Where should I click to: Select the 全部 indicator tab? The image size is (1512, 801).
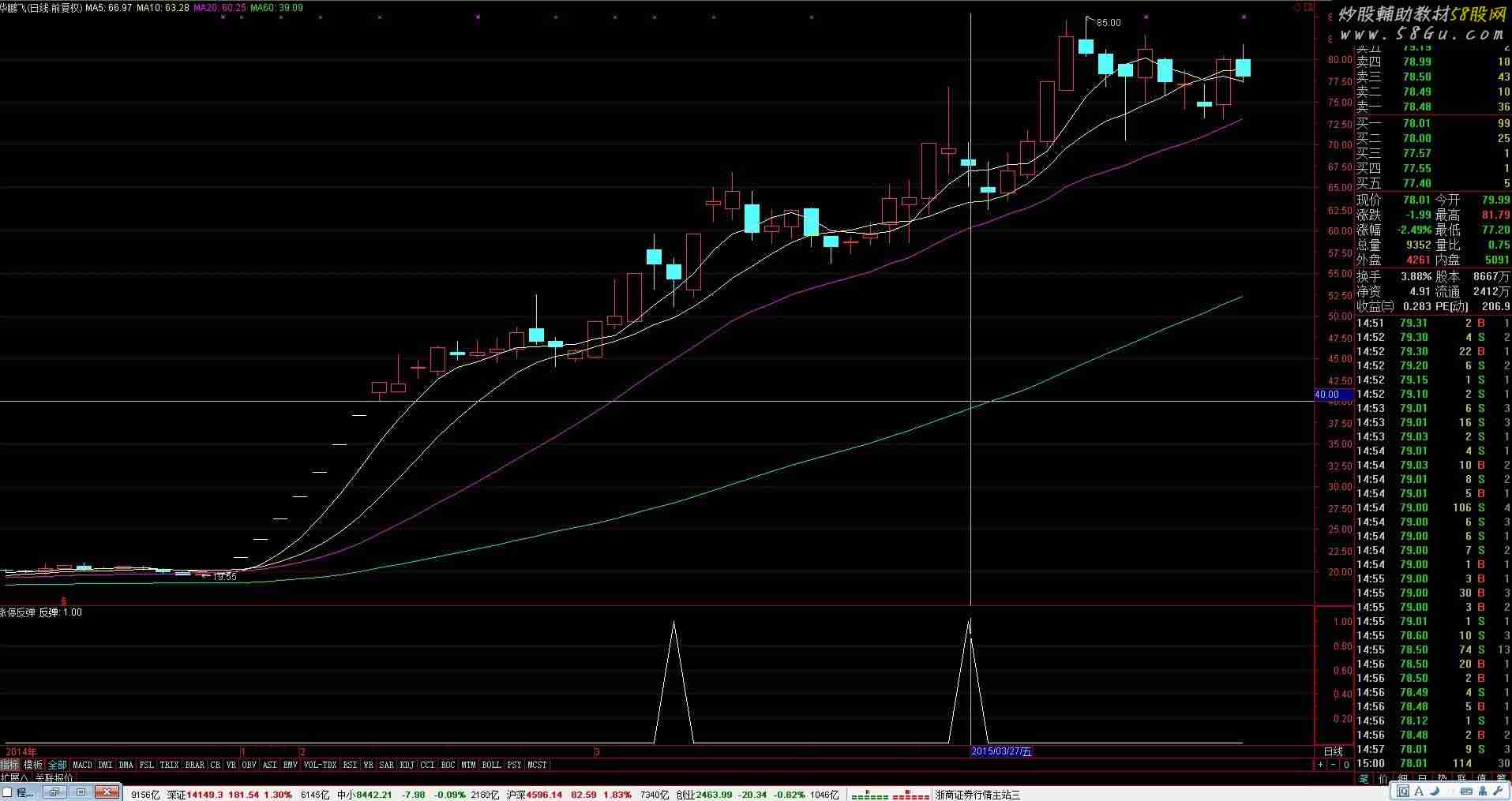[x=58, y=765]
